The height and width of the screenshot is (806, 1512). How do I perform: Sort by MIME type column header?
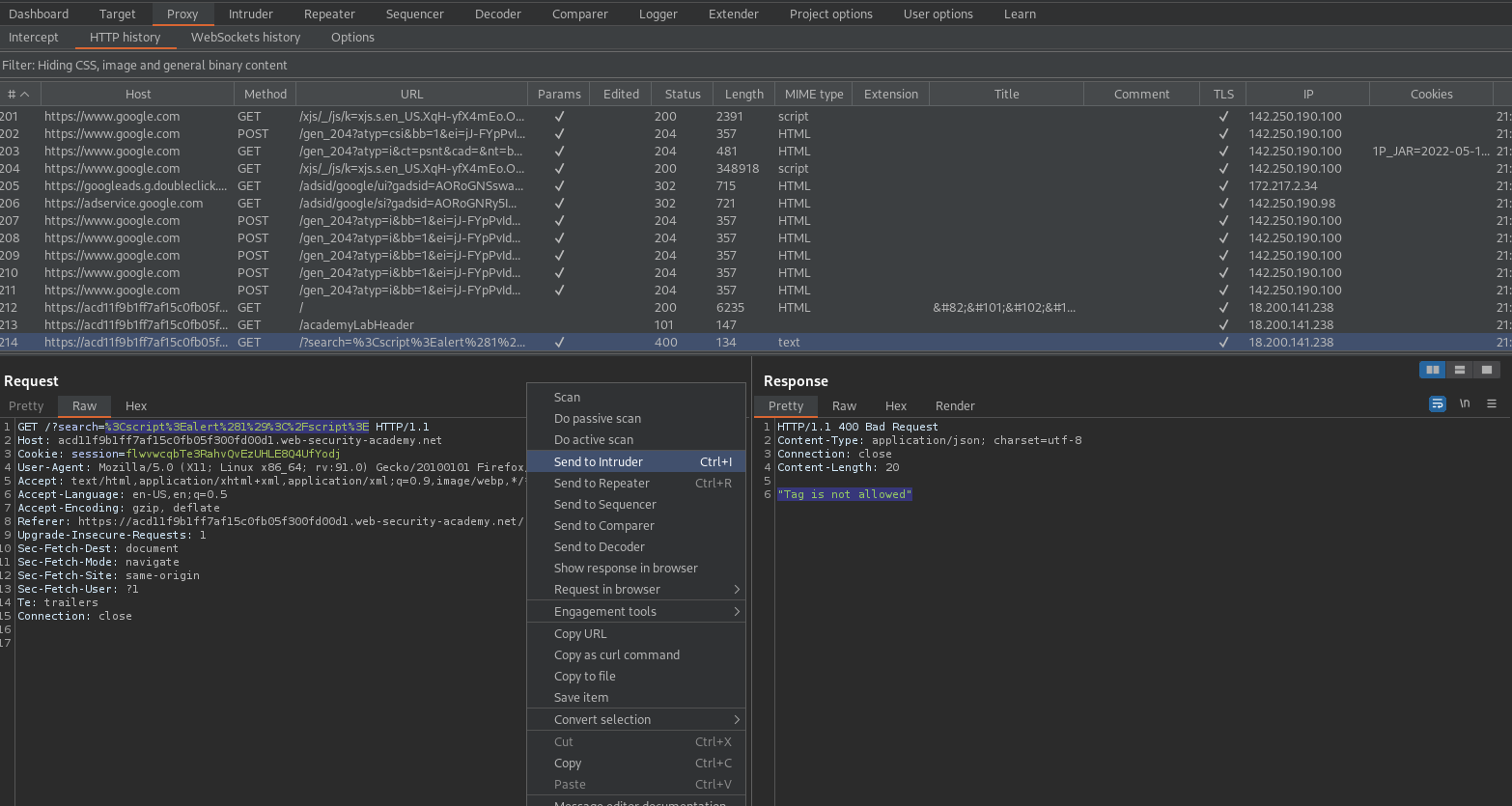coord(814,94)
